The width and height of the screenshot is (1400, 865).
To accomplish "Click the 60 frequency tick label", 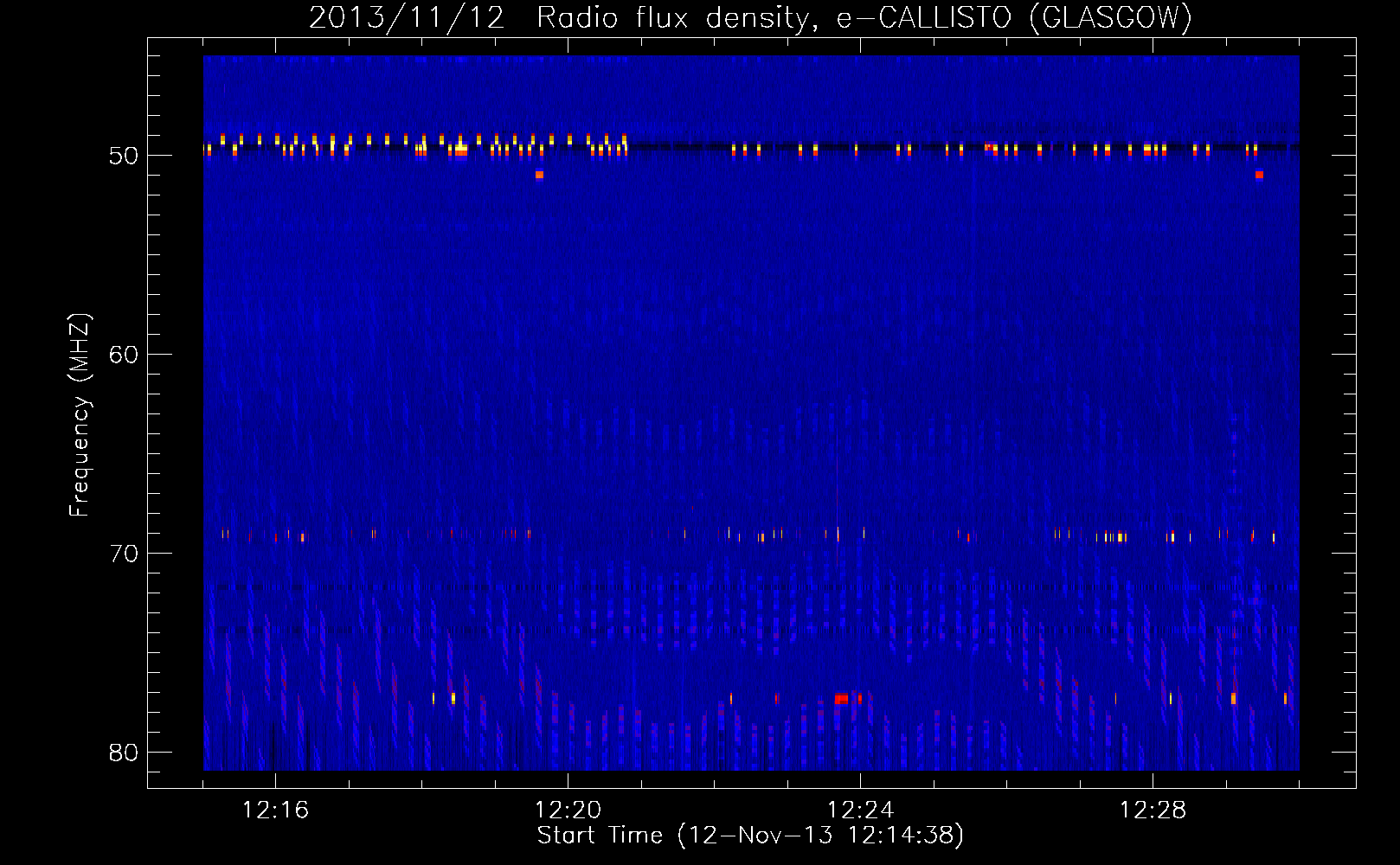I will pyautogui.click(x=124, y=355).
